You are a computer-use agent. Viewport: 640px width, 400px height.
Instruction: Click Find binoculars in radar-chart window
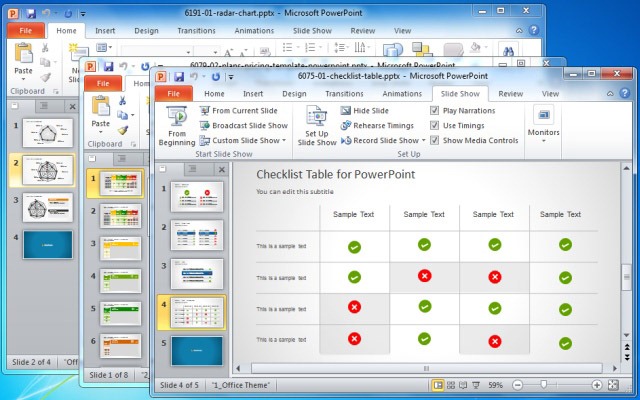click(508, 51)
